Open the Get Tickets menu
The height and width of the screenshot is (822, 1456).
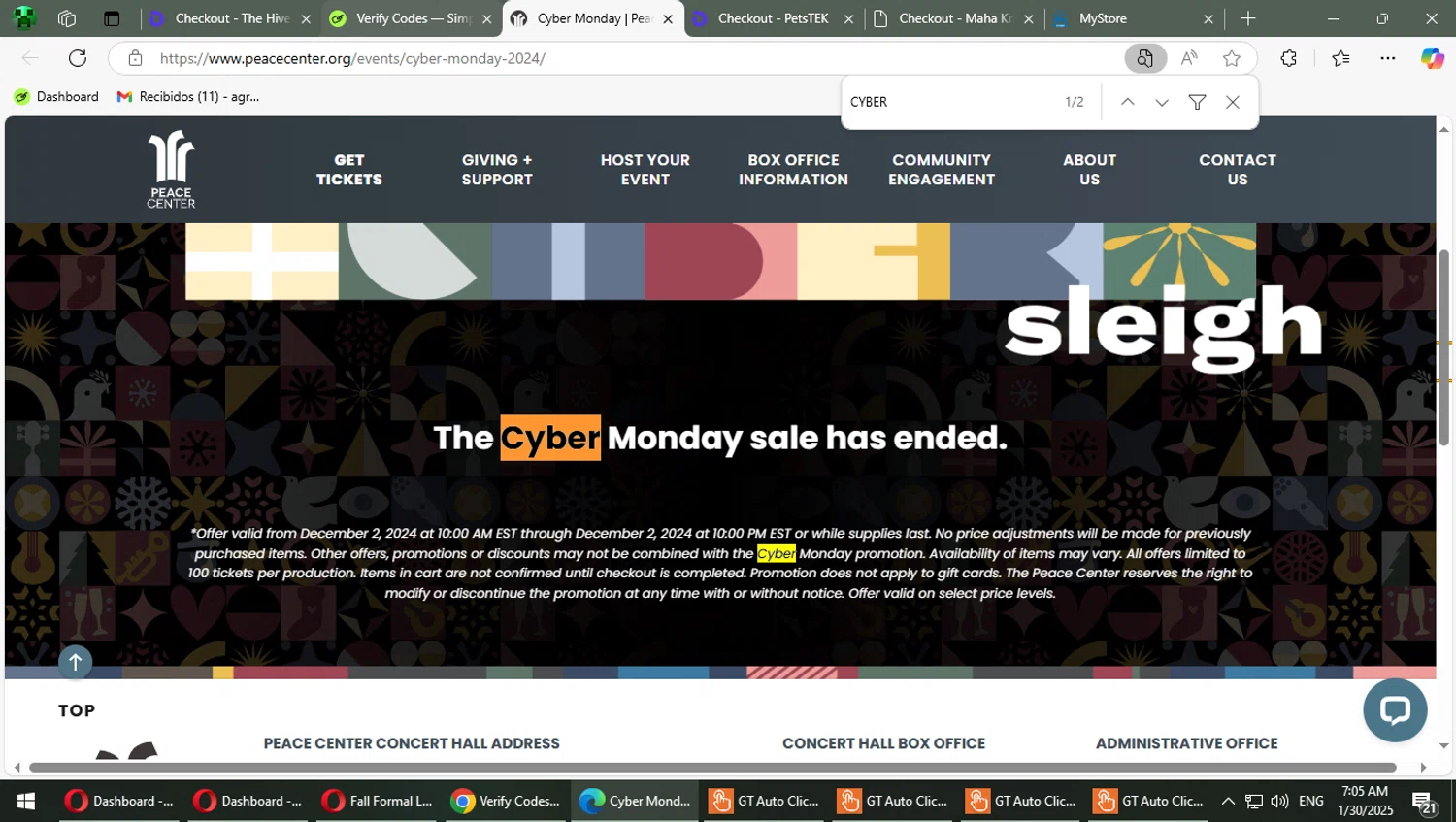[349, 170]
